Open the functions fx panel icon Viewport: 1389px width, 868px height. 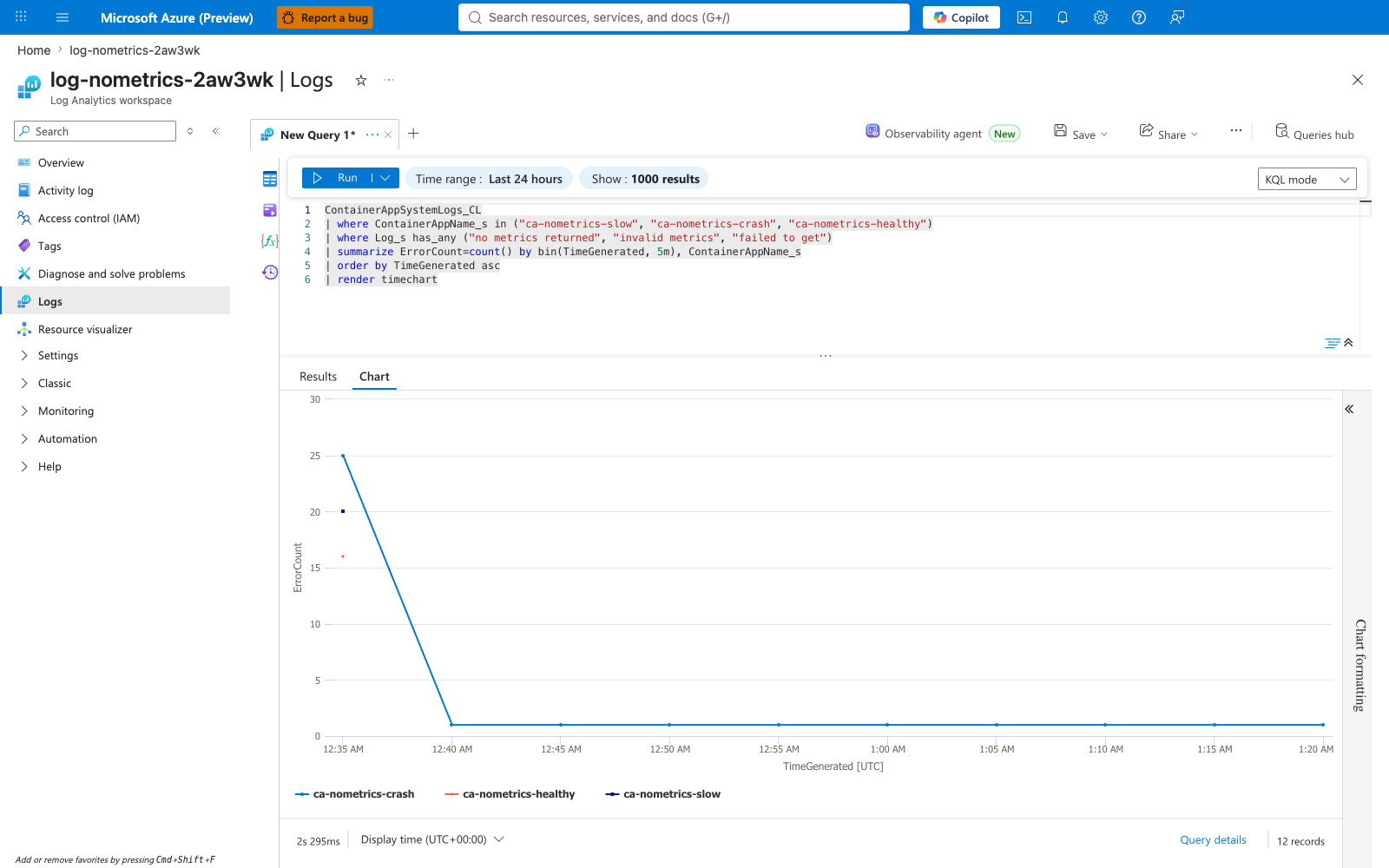[270, 240]
